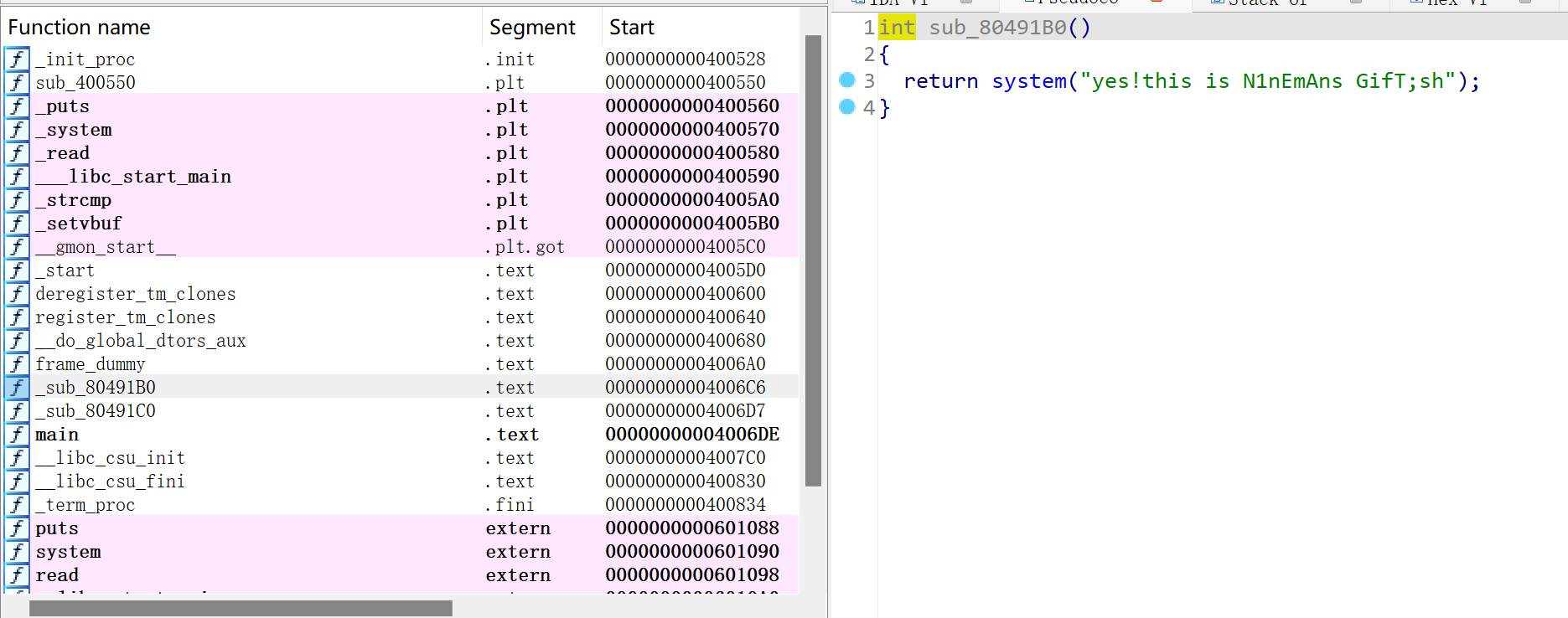The image size is (1568, 618).
Task: Click the function icon beside main
Action: click(17, 435)
